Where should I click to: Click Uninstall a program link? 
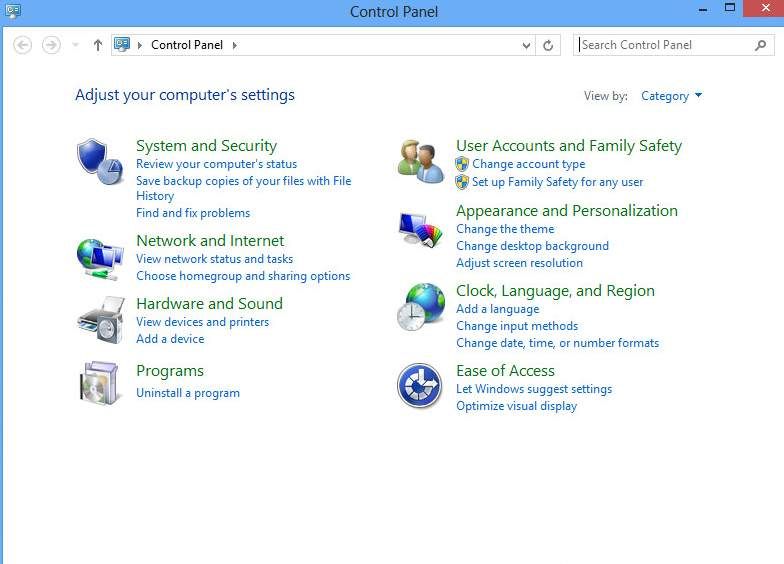tap(188, 393)
